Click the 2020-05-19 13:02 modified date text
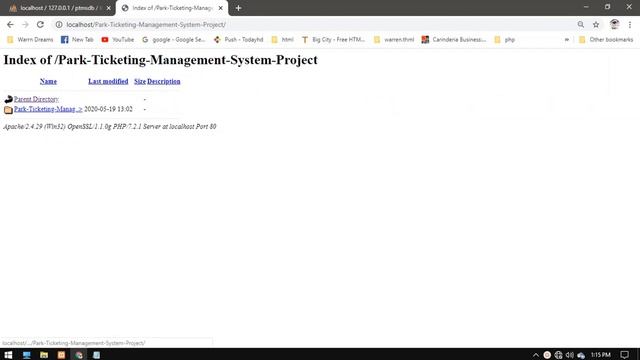Screen dimensions: 640x360 coord(108,109)
